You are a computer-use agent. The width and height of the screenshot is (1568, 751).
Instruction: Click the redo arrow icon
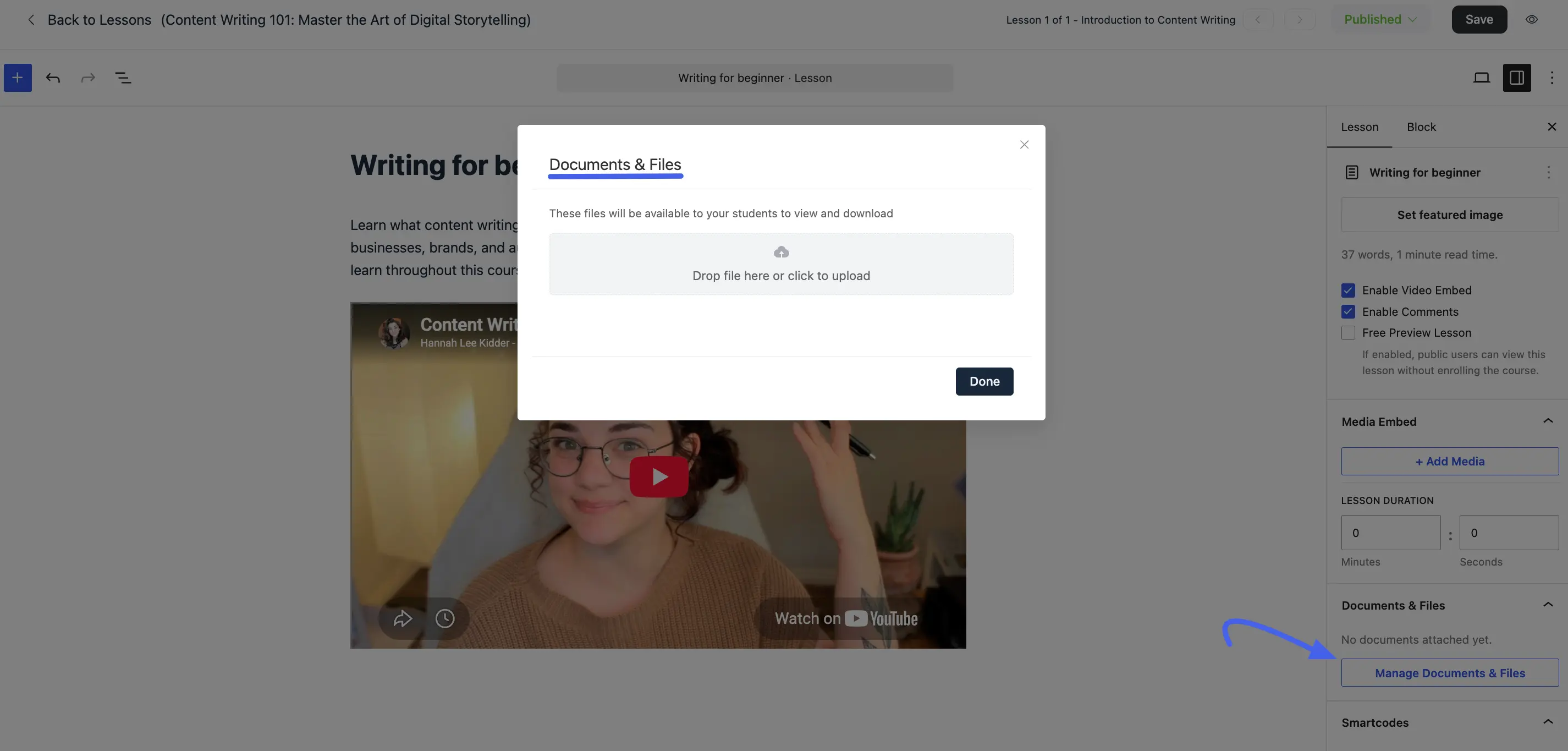(x=88, y=78)
